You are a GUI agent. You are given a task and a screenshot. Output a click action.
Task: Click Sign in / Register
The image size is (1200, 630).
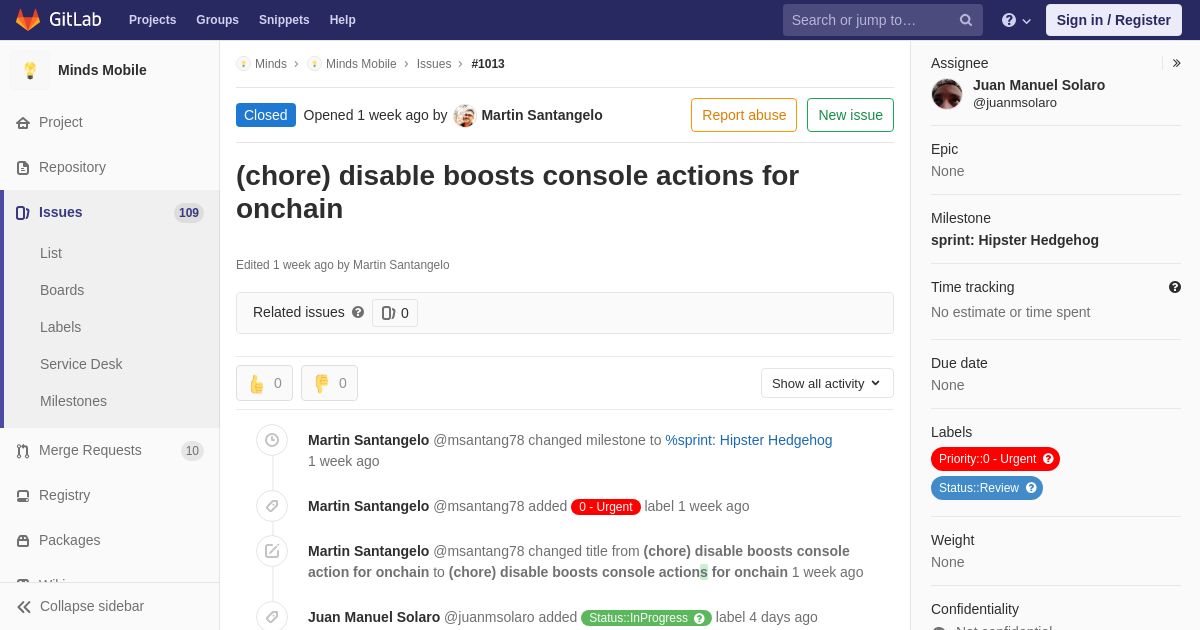click(1113, 20)
